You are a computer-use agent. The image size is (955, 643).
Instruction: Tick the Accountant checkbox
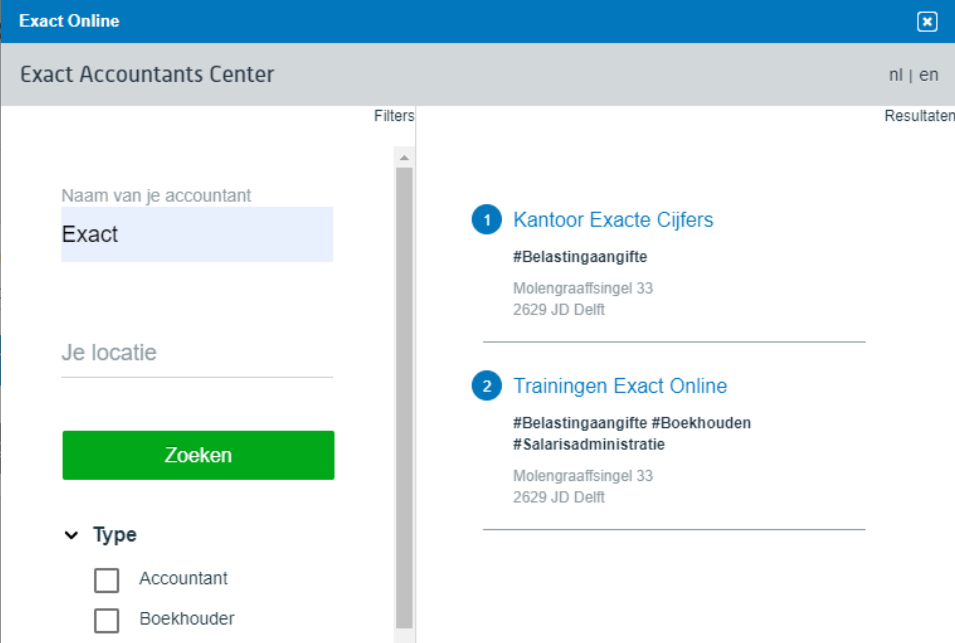pos(106,580)
